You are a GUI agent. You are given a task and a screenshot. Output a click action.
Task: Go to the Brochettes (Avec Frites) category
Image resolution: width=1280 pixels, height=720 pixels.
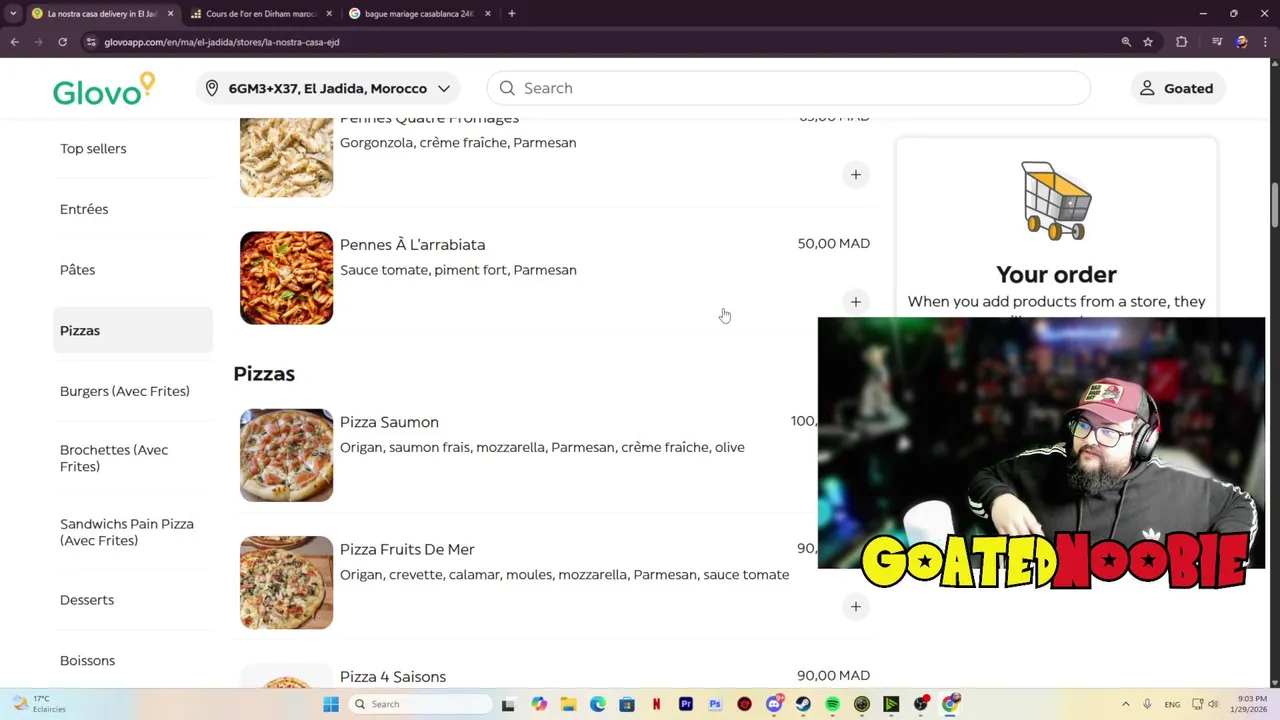point(114,458)
